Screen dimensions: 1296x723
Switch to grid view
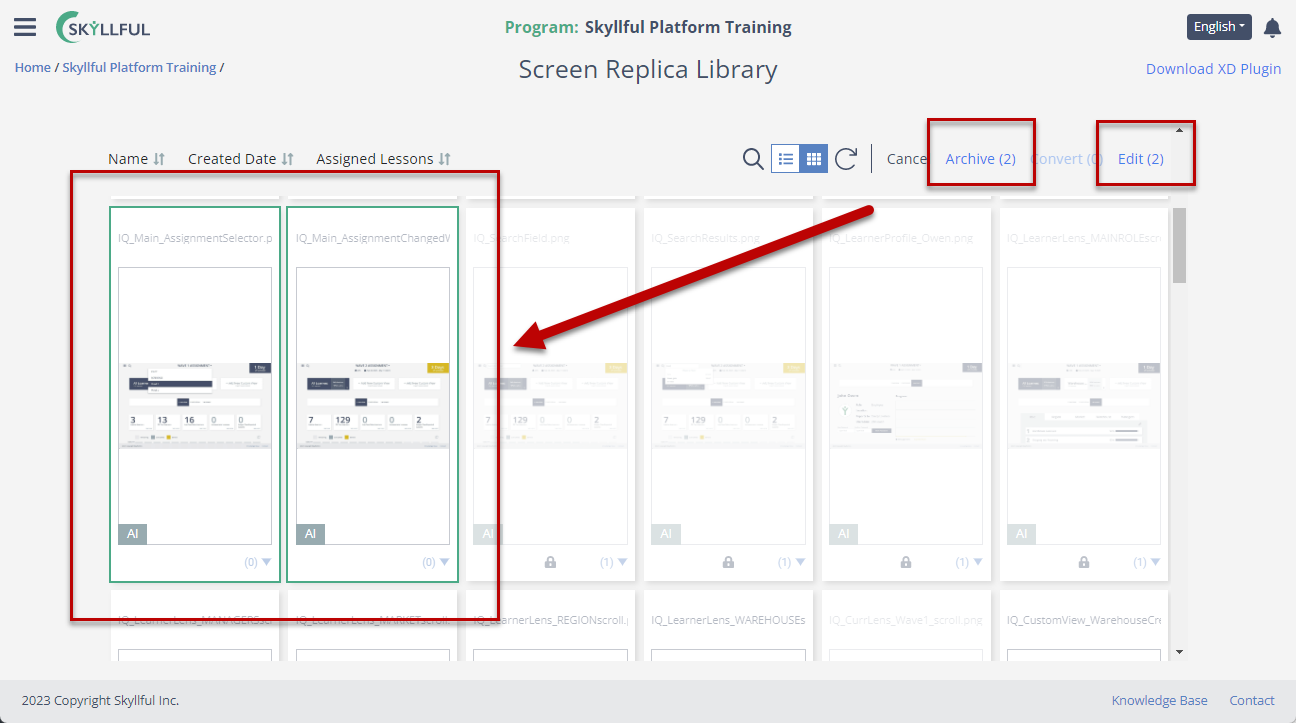coord(813,158)
